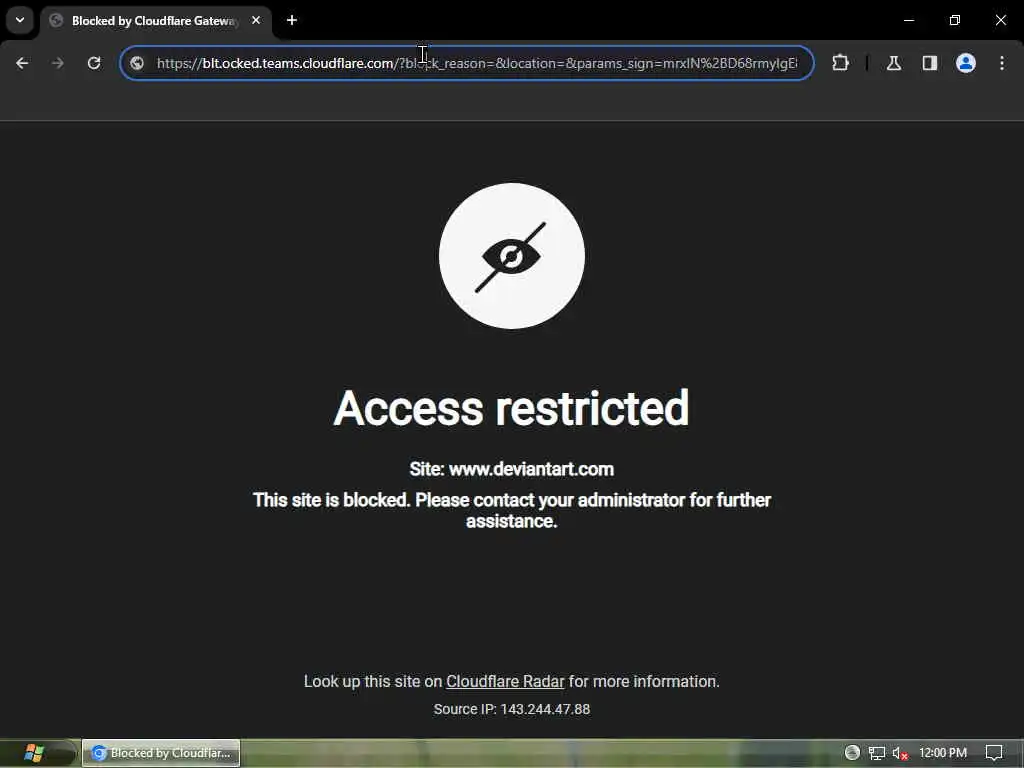Expand the tab search dropdown
The image size is (1024, 768).
click(20, 20)
